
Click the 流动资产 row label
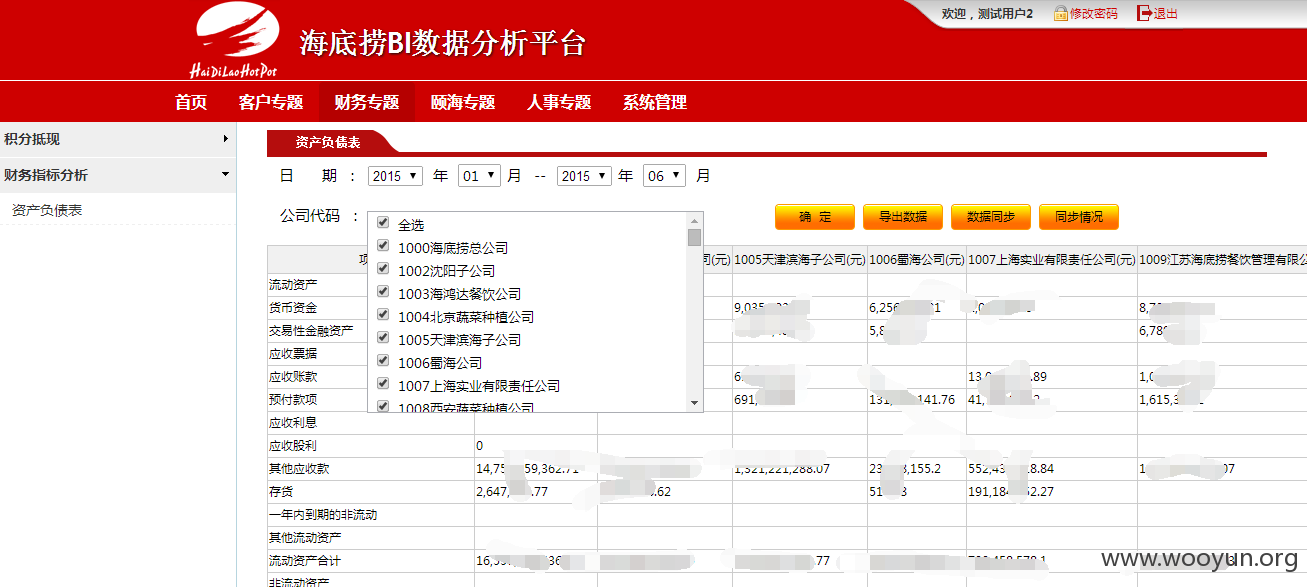tap(293, 285)
